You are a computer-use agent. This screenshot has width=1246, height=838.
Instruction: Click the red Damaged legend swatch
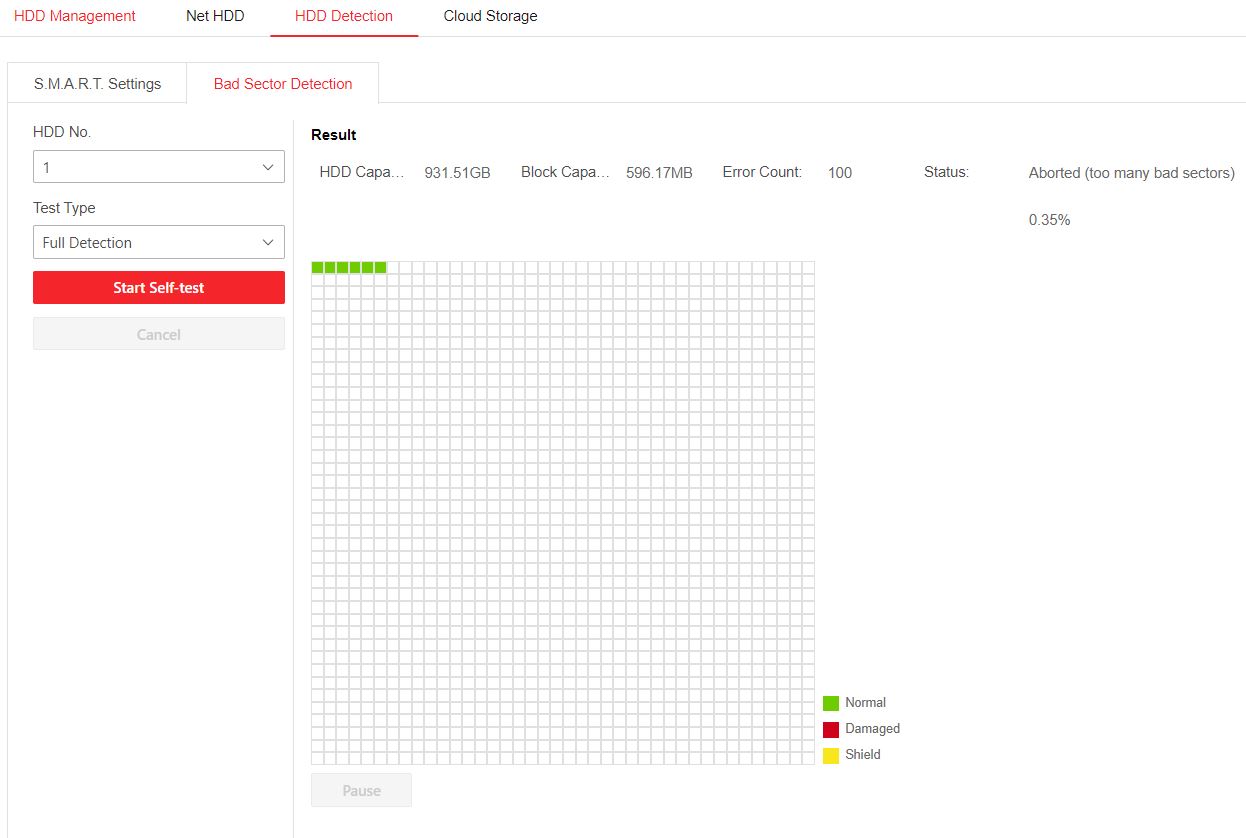tap(831, 729)
